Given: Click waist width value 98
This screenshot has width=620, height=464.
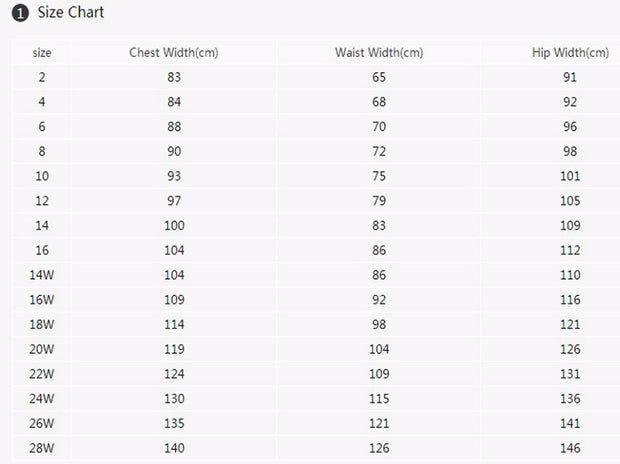Looking at the screenshot, I should pos(379,324).
